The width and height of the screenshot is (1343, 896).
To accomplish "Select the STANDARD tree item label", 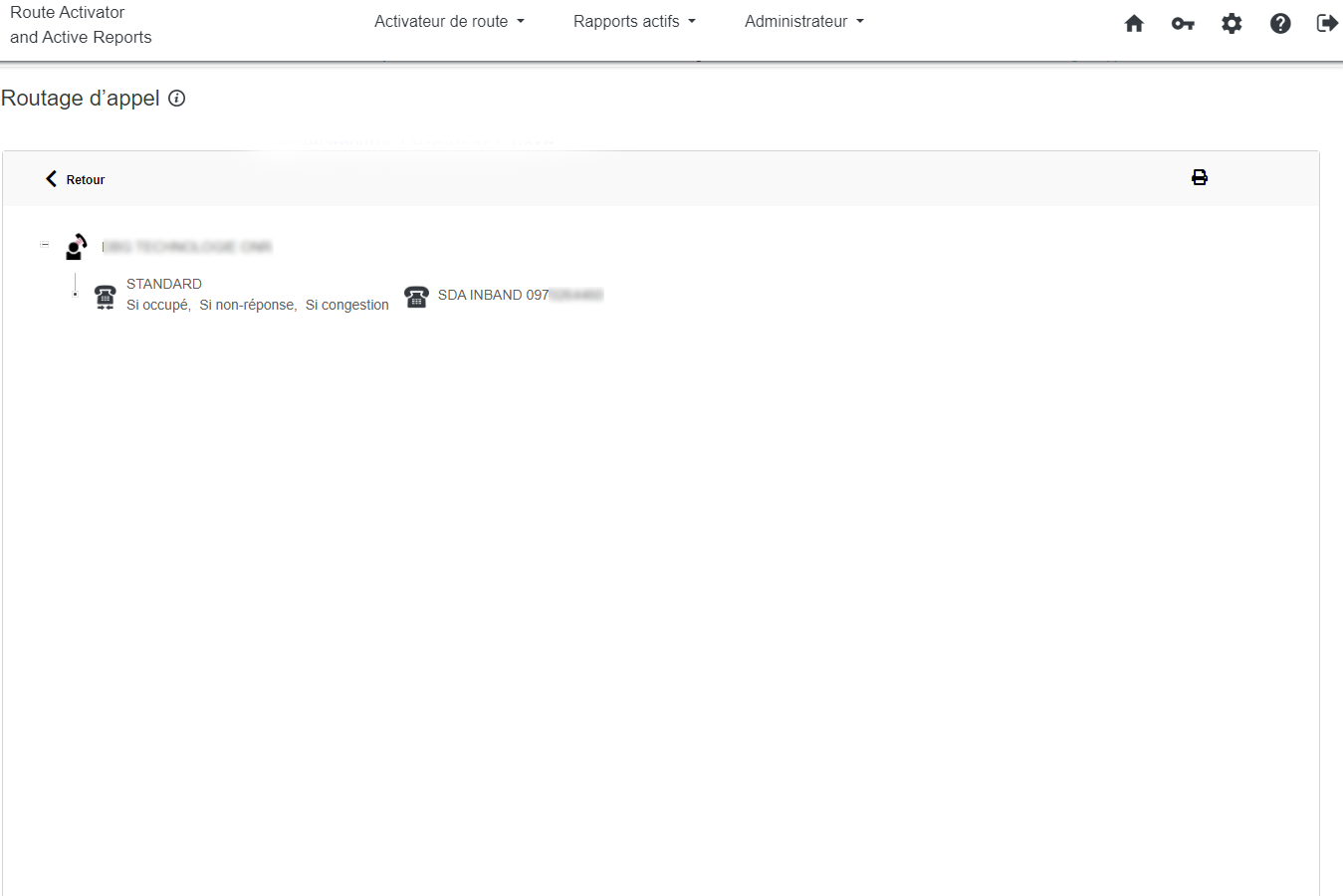I will tap(164, 284).
